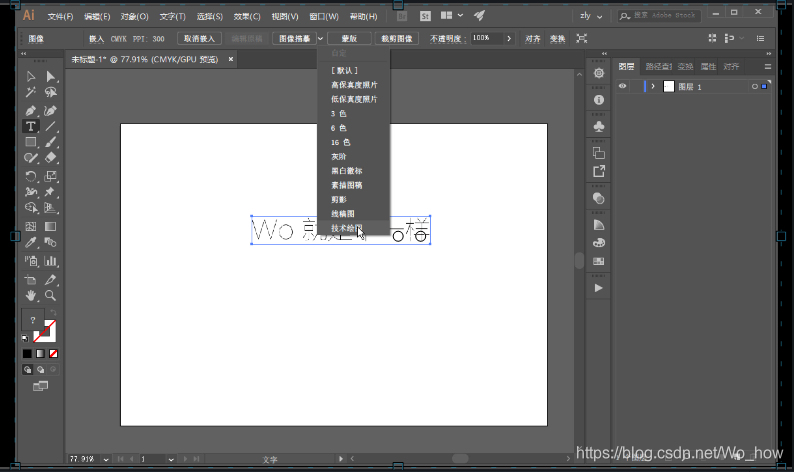This screenshot has width=794, height=472.
Task: Select the Paintbrush tool
Action: pyautogui.click(x=51, y=142)
